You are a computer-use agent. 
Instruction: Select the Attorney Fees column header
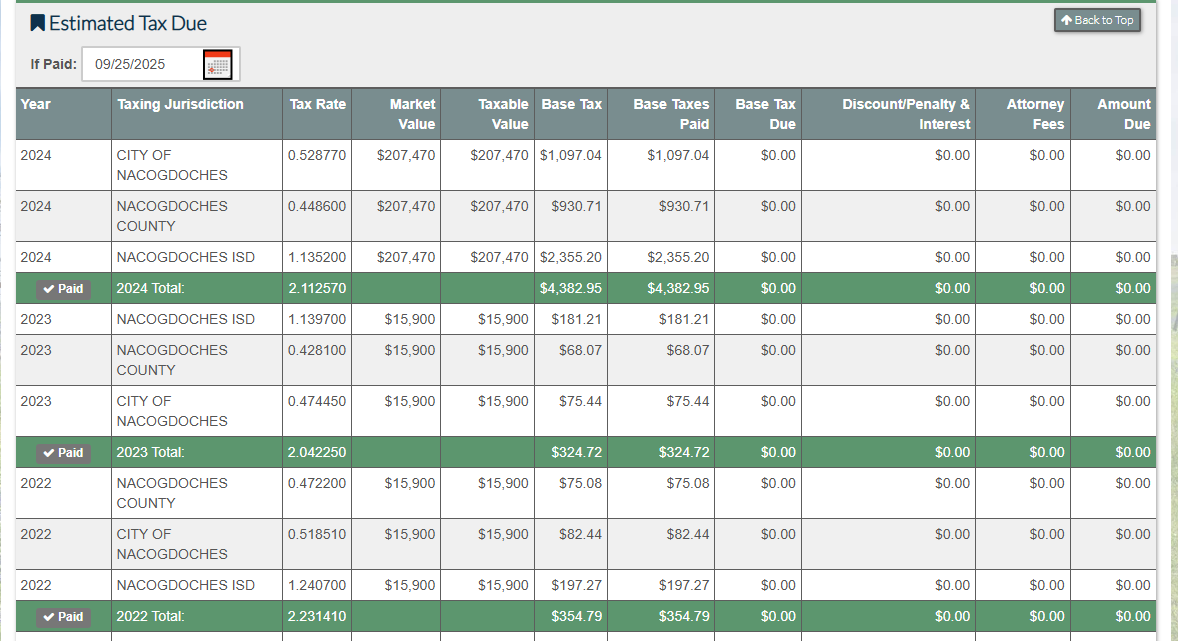coord(1034,114)
